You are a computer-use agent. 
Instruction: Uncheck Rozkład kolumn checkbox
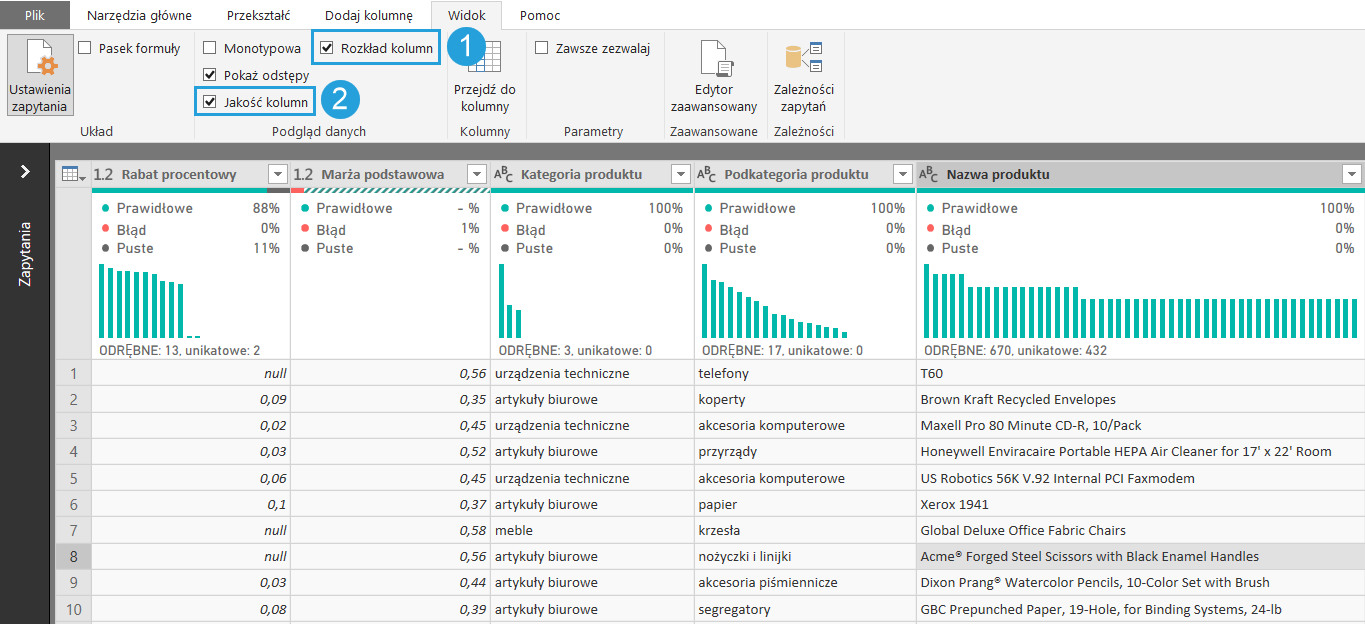pos(327,48)
